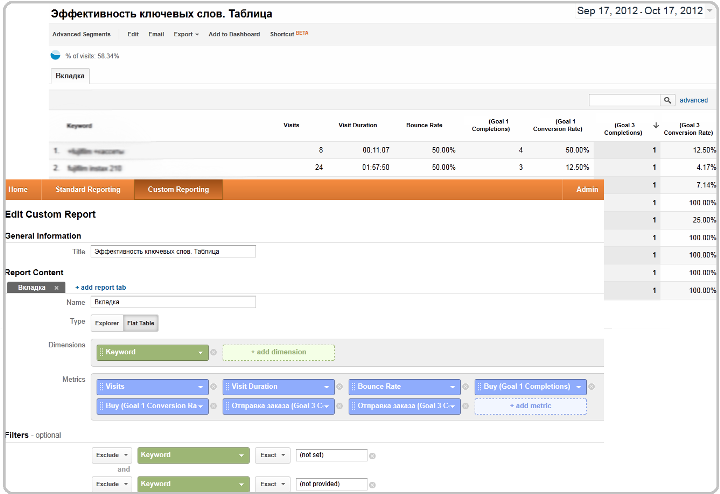Click the Shortcut BETA button
The image size is (720, 494).
point(289,34)
